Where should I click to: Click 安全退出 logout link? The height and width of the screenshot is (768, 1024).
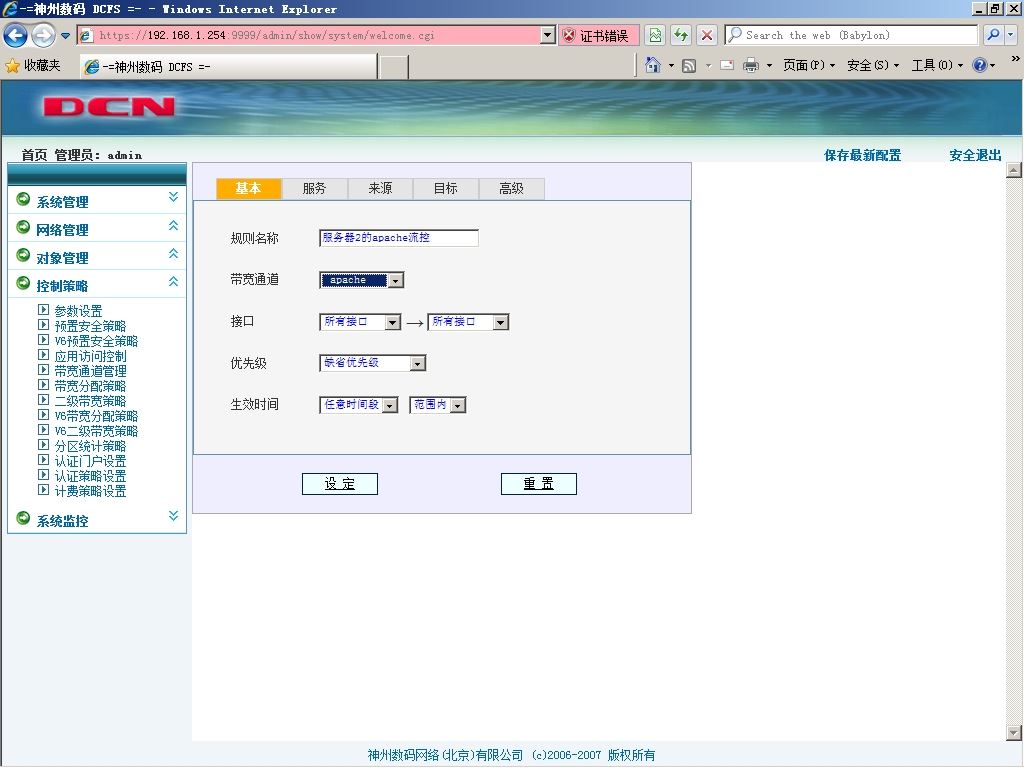[x=975, y=155]
